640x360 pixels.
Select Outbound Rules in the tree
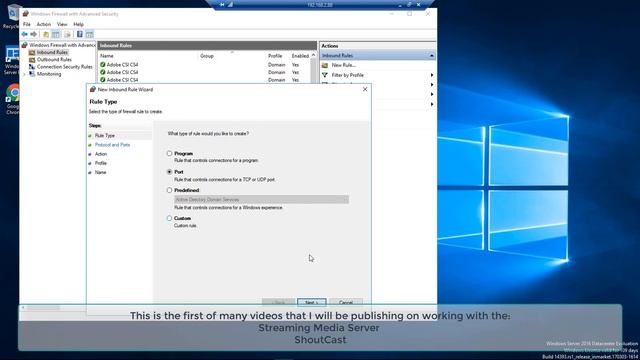[54, 60]
